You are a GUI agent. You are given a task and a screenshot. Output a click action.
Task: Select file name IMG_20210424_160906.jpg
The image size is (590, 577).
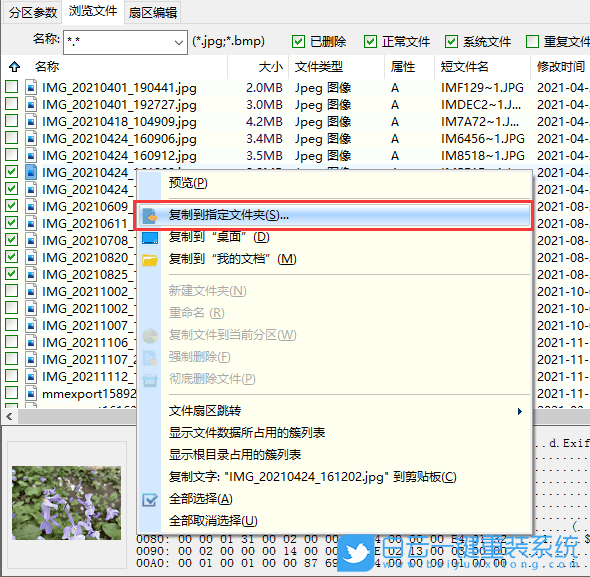click(119, 139)
